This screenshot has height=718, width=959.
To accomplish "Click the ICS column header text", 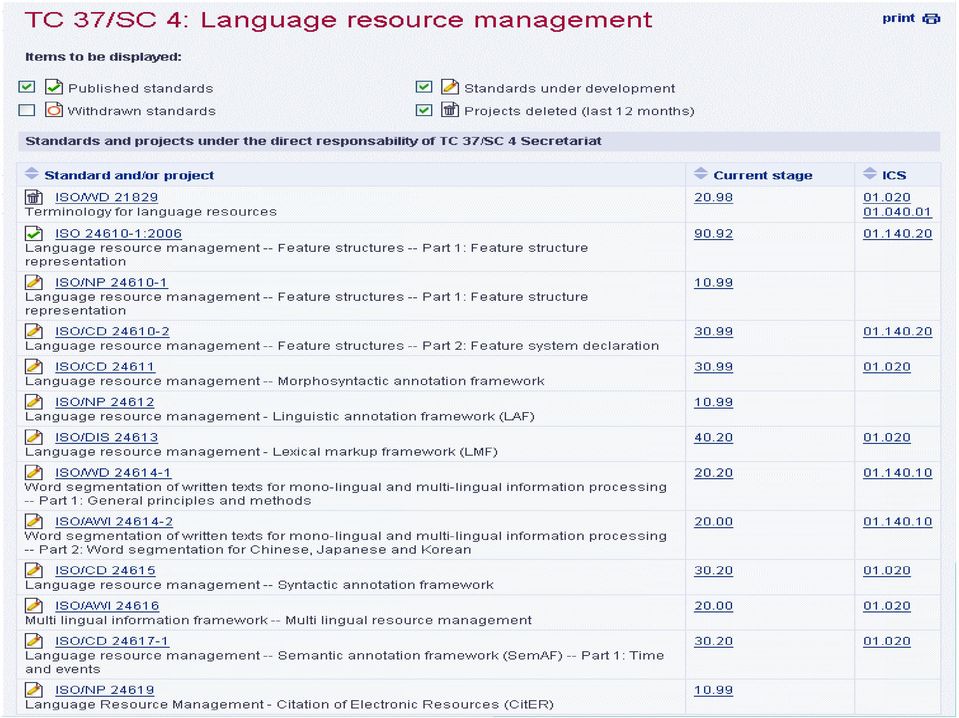I will point(894,176).
